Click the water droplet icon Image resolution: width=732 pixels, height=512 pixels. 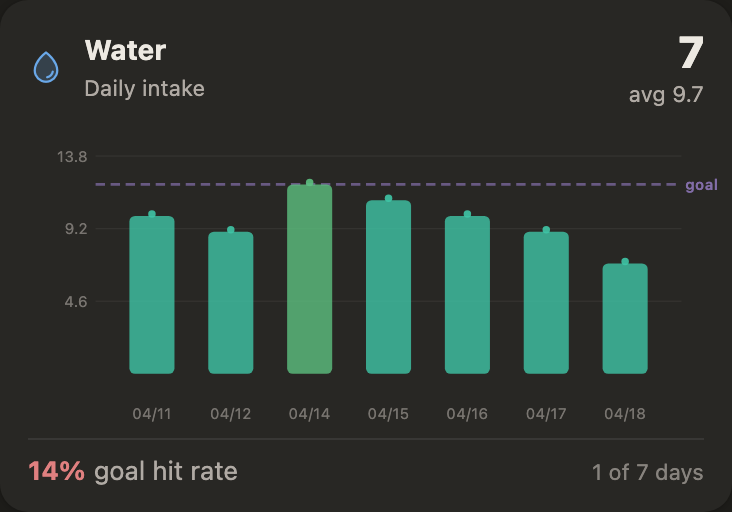46,67
